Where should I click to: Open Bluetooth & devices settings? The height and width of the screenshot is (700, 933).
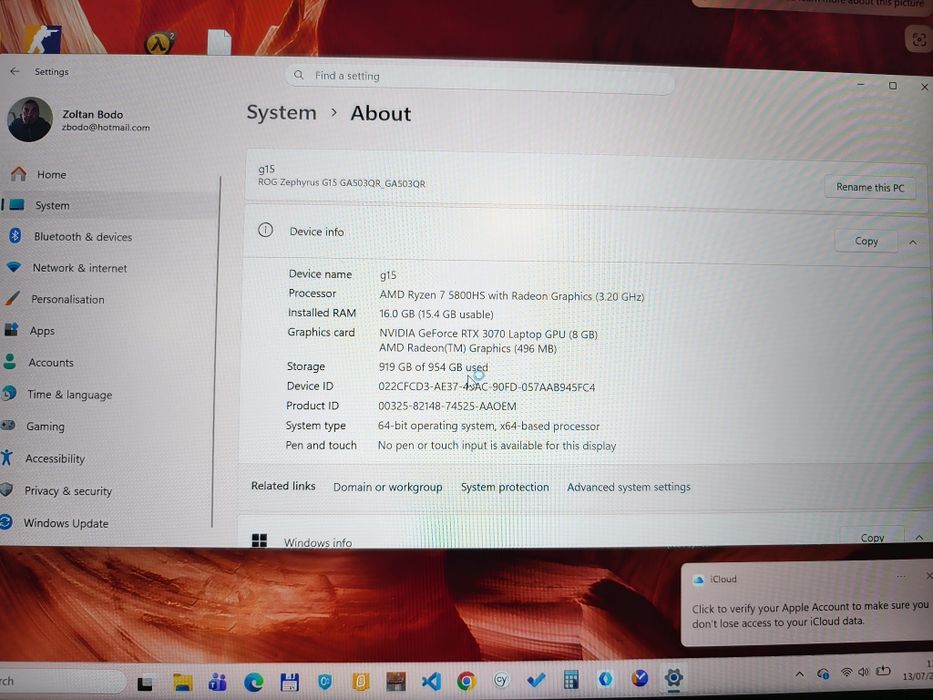82,237
